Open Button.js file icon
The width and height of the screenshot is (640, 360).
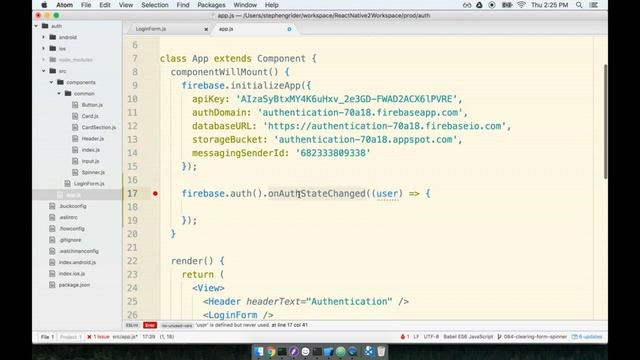click(x=75, y=105)
